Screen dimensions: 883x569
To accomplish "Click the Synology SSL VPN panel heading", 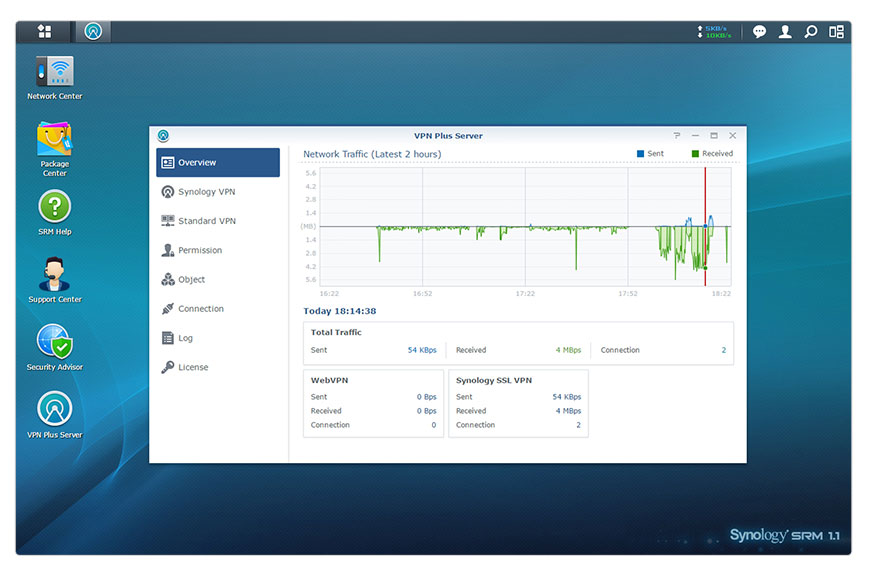I will coord(494,380).
